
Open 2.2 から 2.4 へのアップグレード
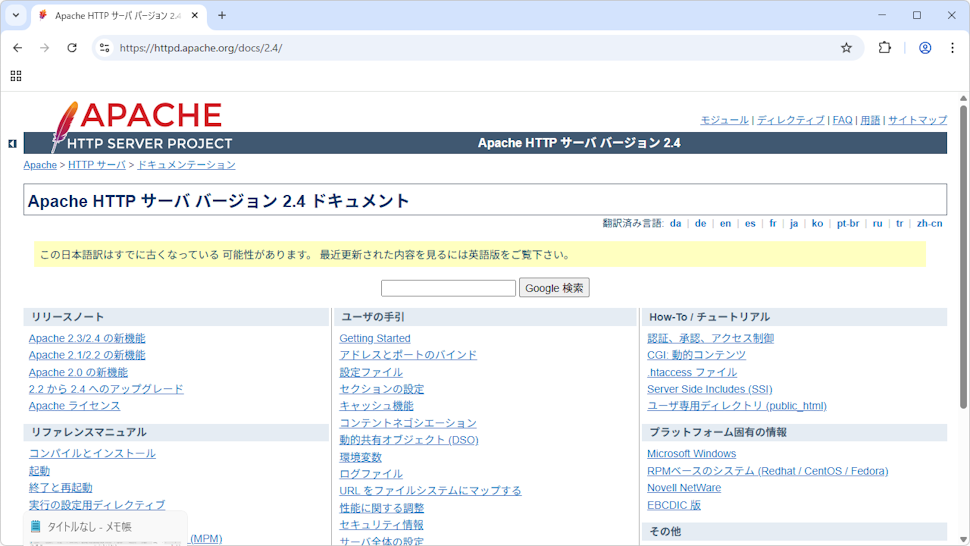click(x=106, y=389)
